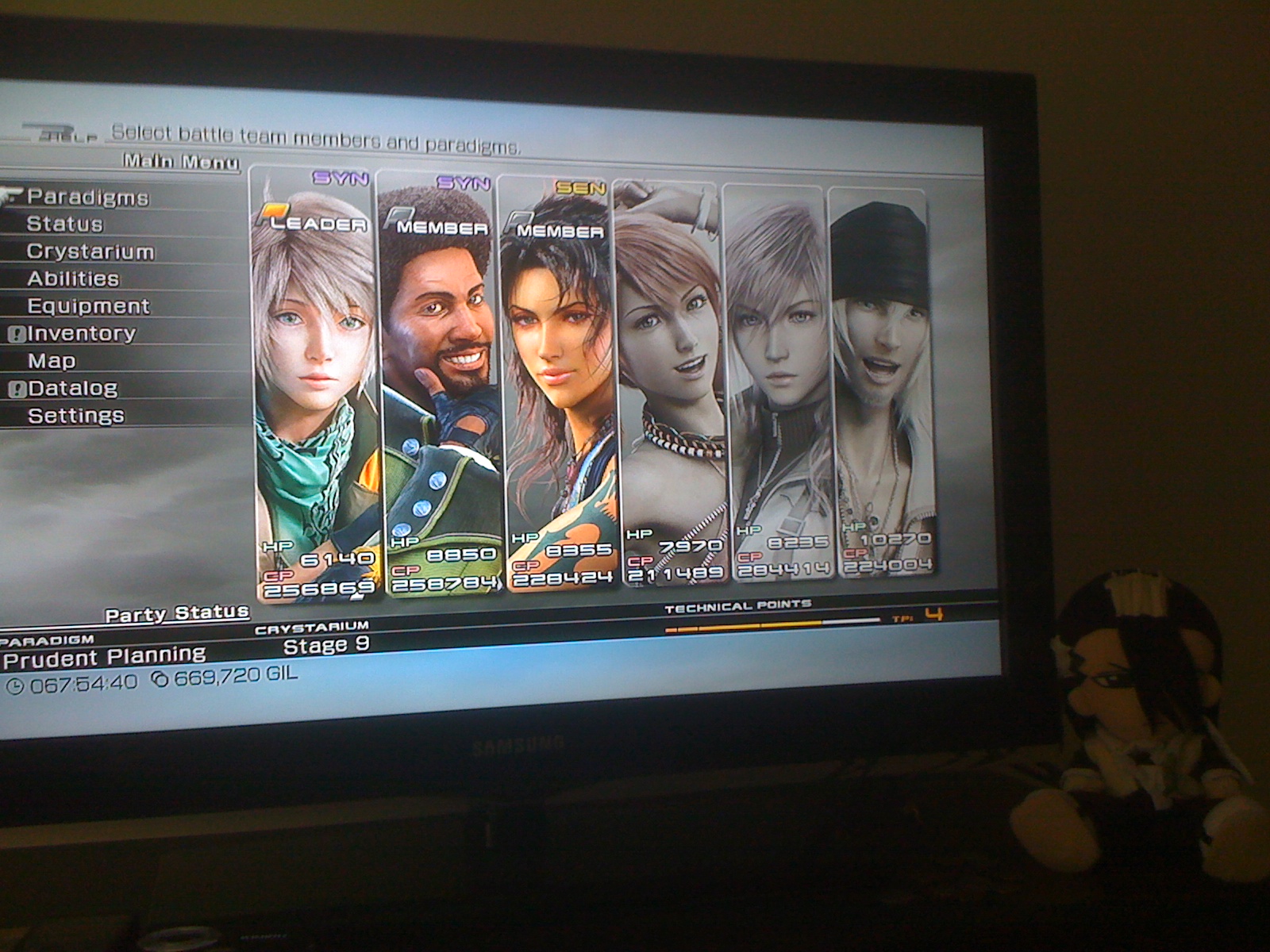Click the gil currency icon

tap(160, 678)
